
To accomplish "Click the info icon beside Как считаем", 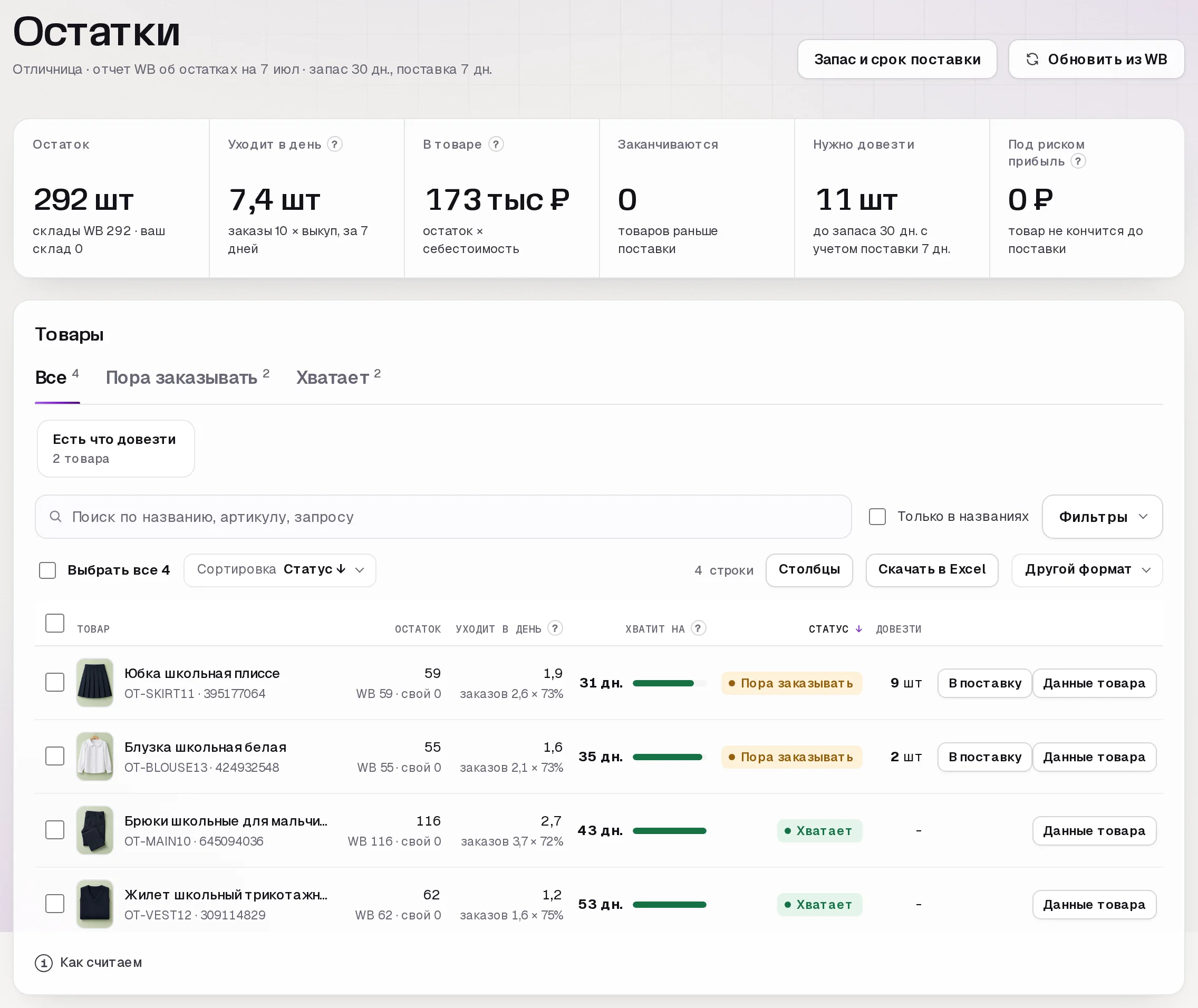I will [43, 963].
